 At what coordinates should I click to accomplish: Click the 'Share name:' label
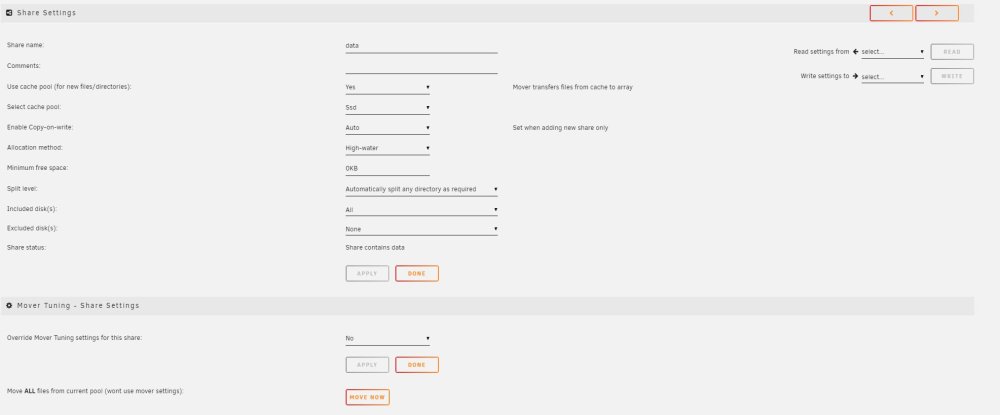point(25,45)
